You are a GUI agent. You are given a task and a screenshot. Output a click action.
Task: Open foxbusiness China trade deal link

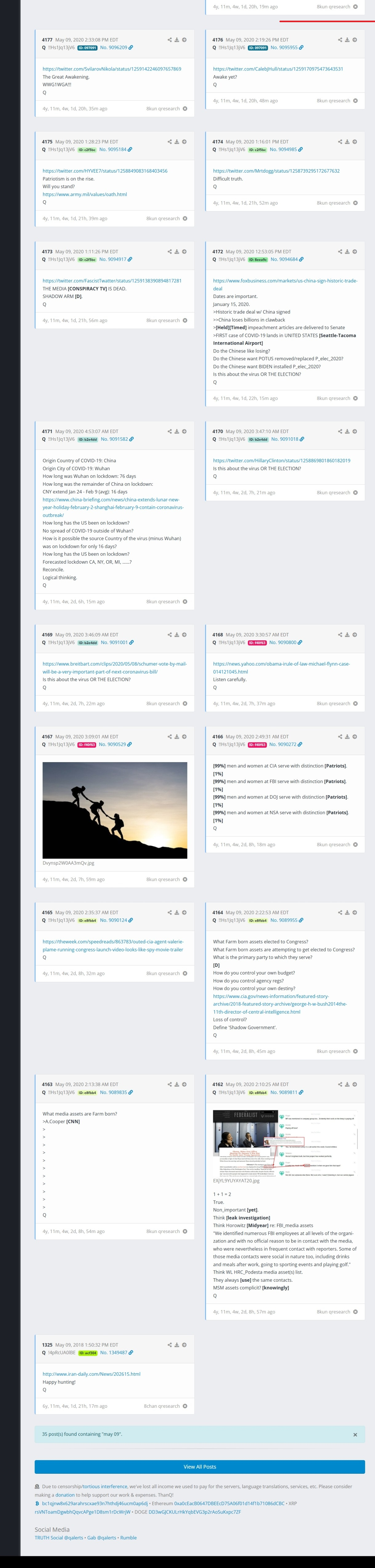point(286,285)
